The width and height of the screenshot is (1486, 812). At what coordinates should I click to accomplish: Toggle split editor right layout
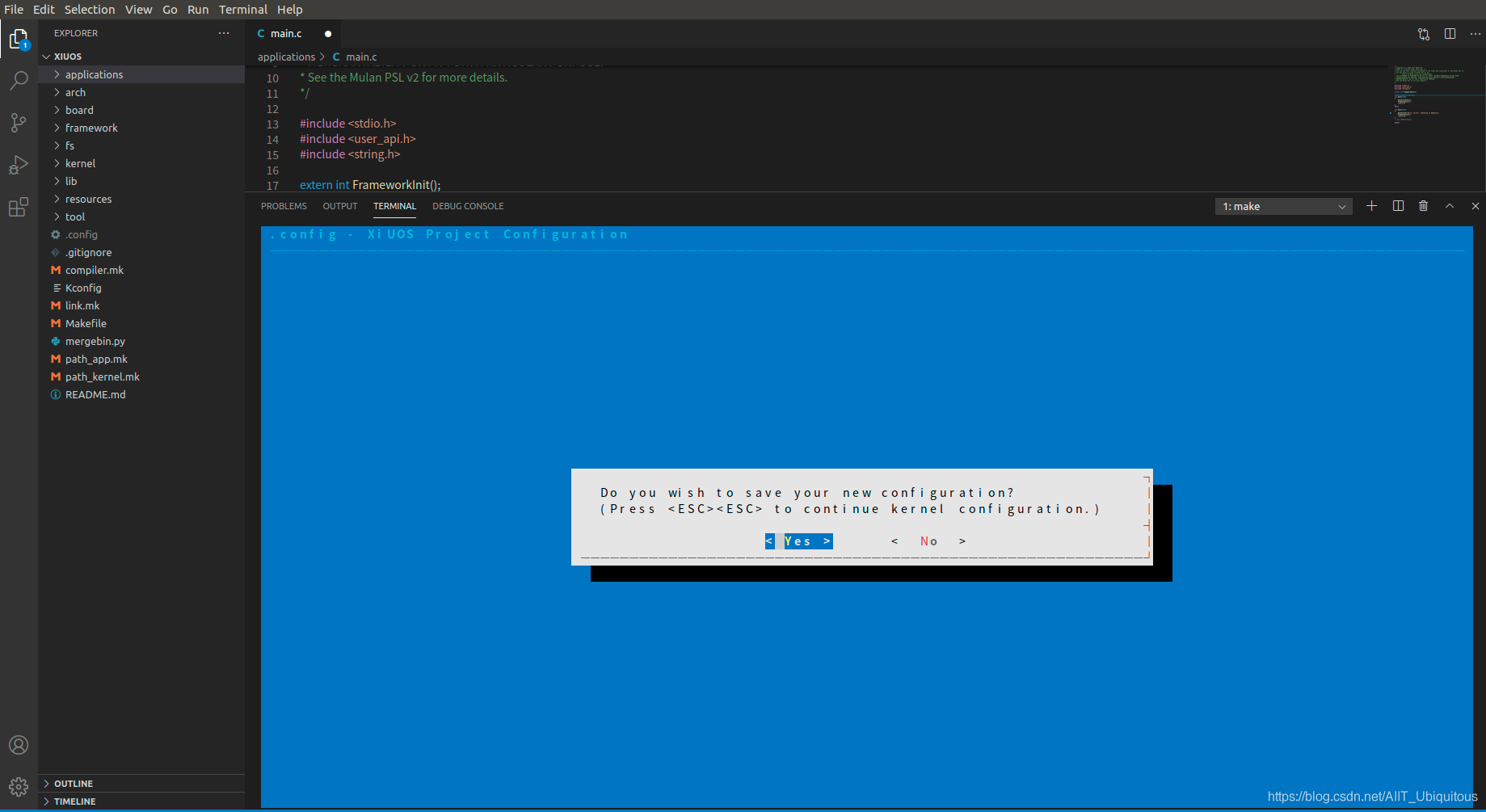pyautogui.click(x=1450, y=34)
